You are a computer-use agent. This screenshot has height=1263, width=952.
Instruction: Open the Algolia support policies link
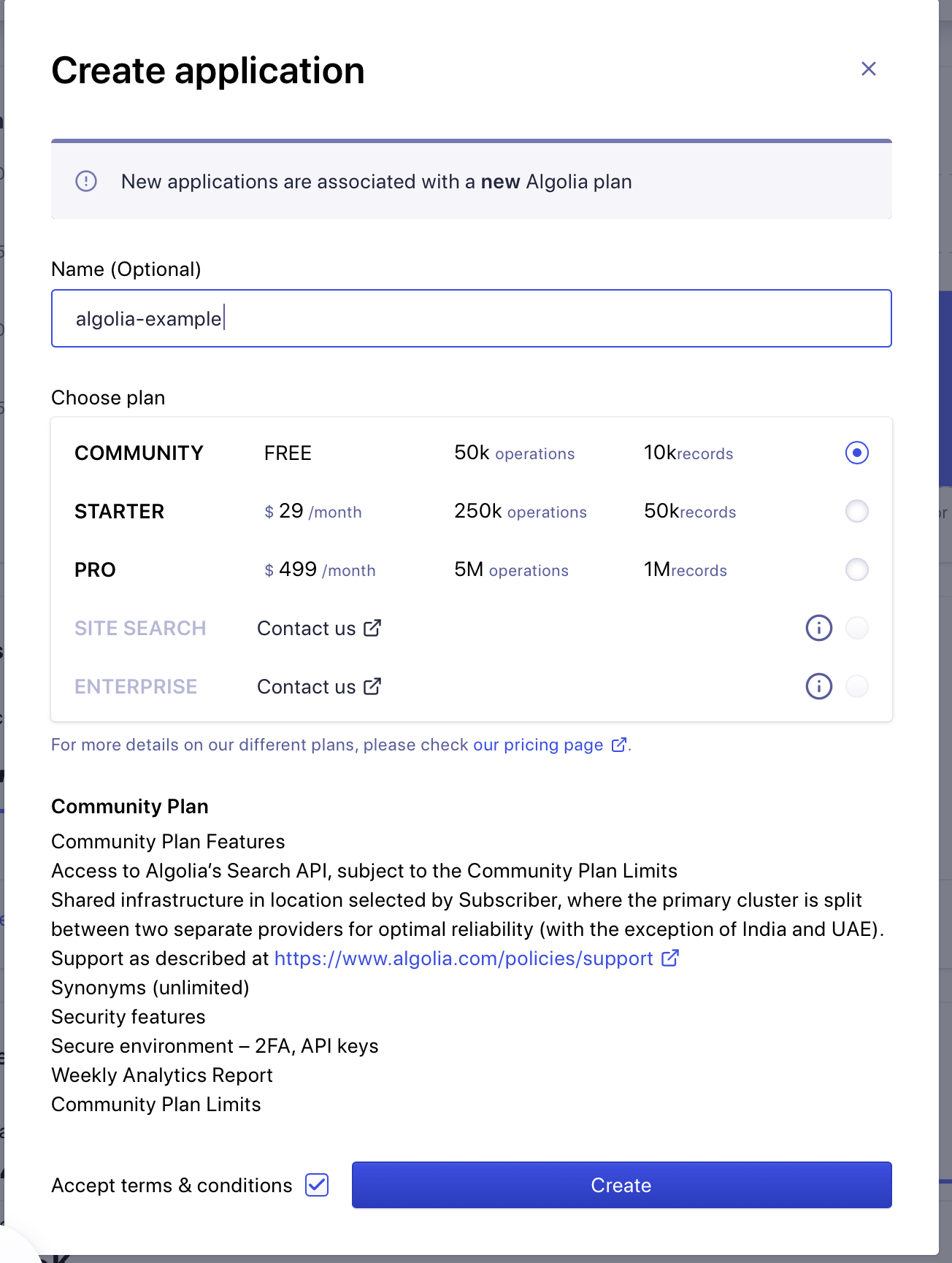point(463,958)
